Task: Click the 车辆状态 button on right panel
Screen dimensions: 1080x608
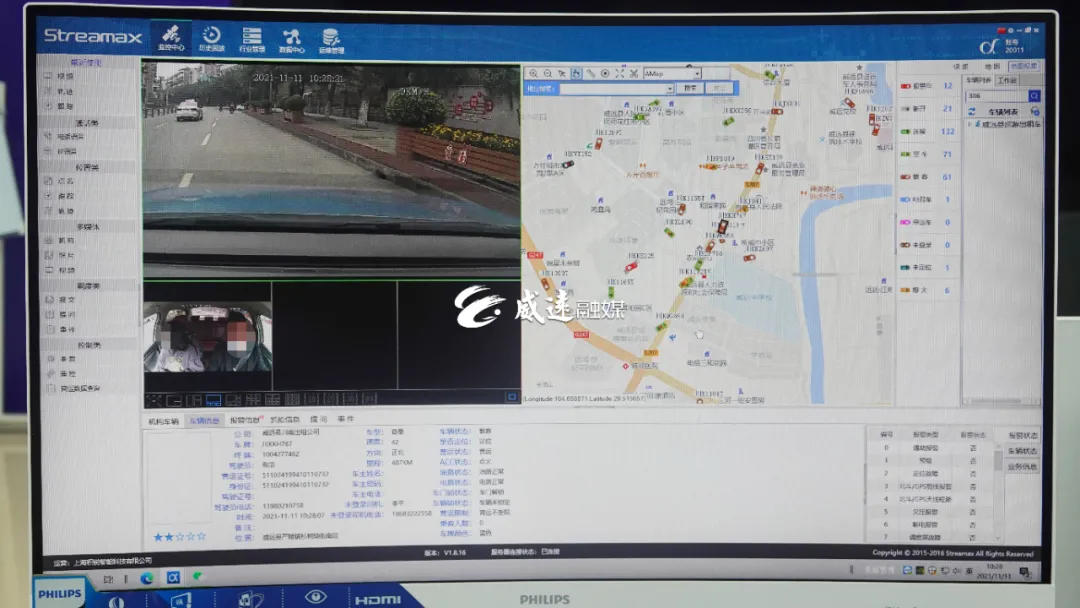Action: (x=1021, y=451)
